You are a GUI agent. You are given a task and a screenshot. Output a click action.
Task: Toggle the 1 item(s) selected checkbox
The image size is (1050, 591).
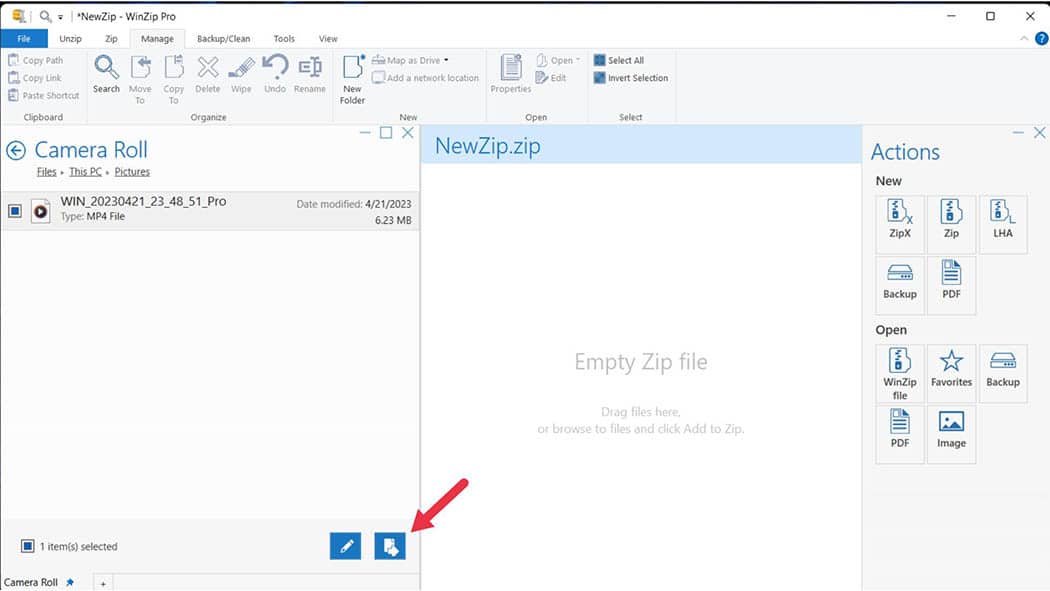click(x=27, y=546)
